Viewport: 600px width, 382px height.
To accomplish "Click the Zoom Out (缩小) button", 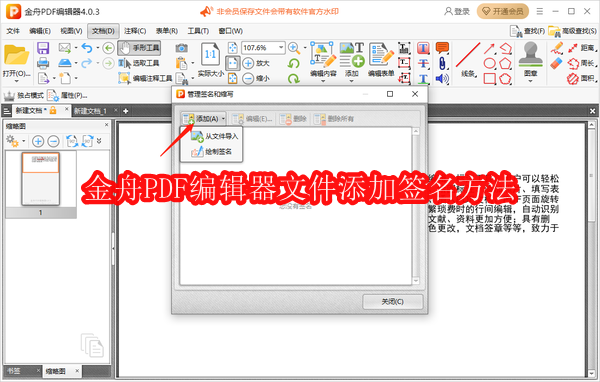I will (x=256, y=78).
